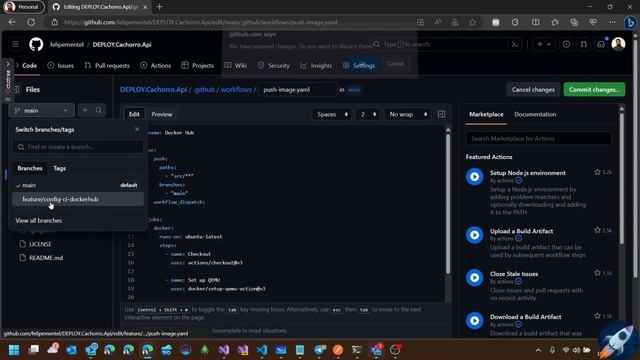Screen dimensions: 640x360
Task: Select the Edit tab
Action: pos(134,114)
